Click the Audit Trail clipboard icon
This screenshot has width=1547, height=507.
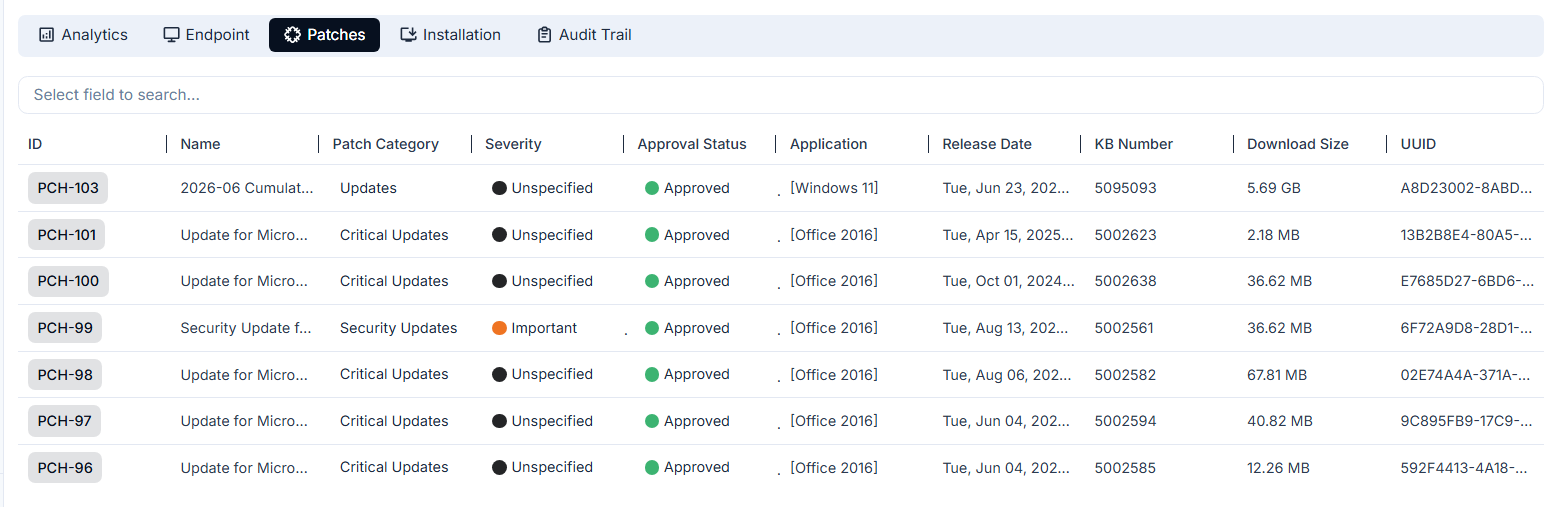tap(544, 35)
